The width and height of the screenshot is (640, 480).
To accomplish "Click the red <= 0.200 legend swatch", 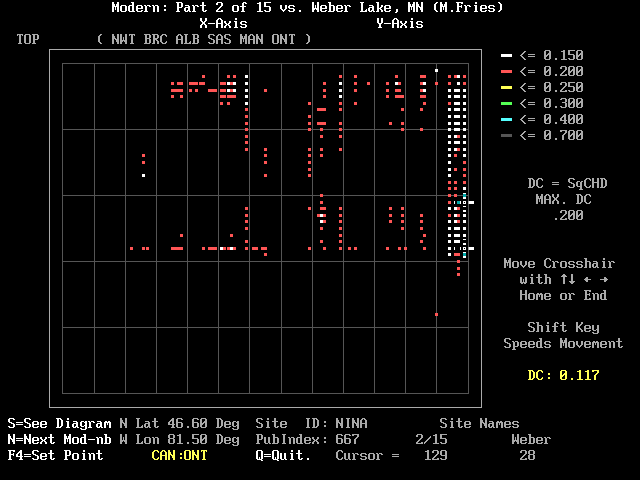I will click(x=506, y=71).
